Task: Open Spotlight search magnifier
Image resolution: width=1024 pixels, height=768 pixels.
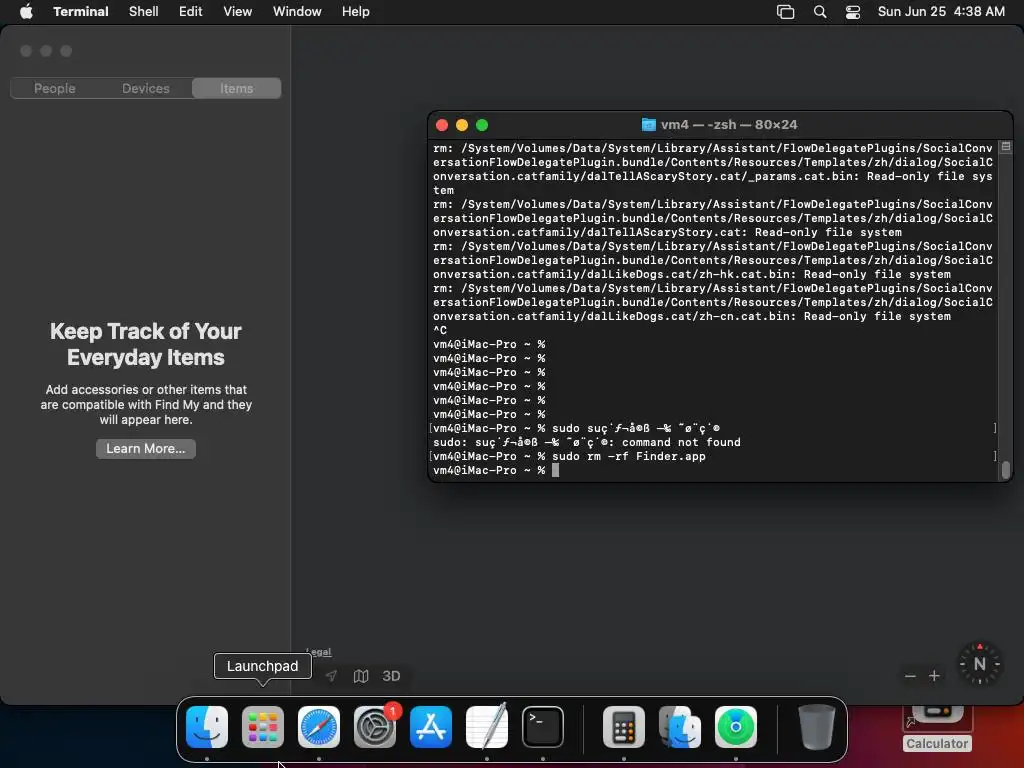Action: (x=820, y=12)
